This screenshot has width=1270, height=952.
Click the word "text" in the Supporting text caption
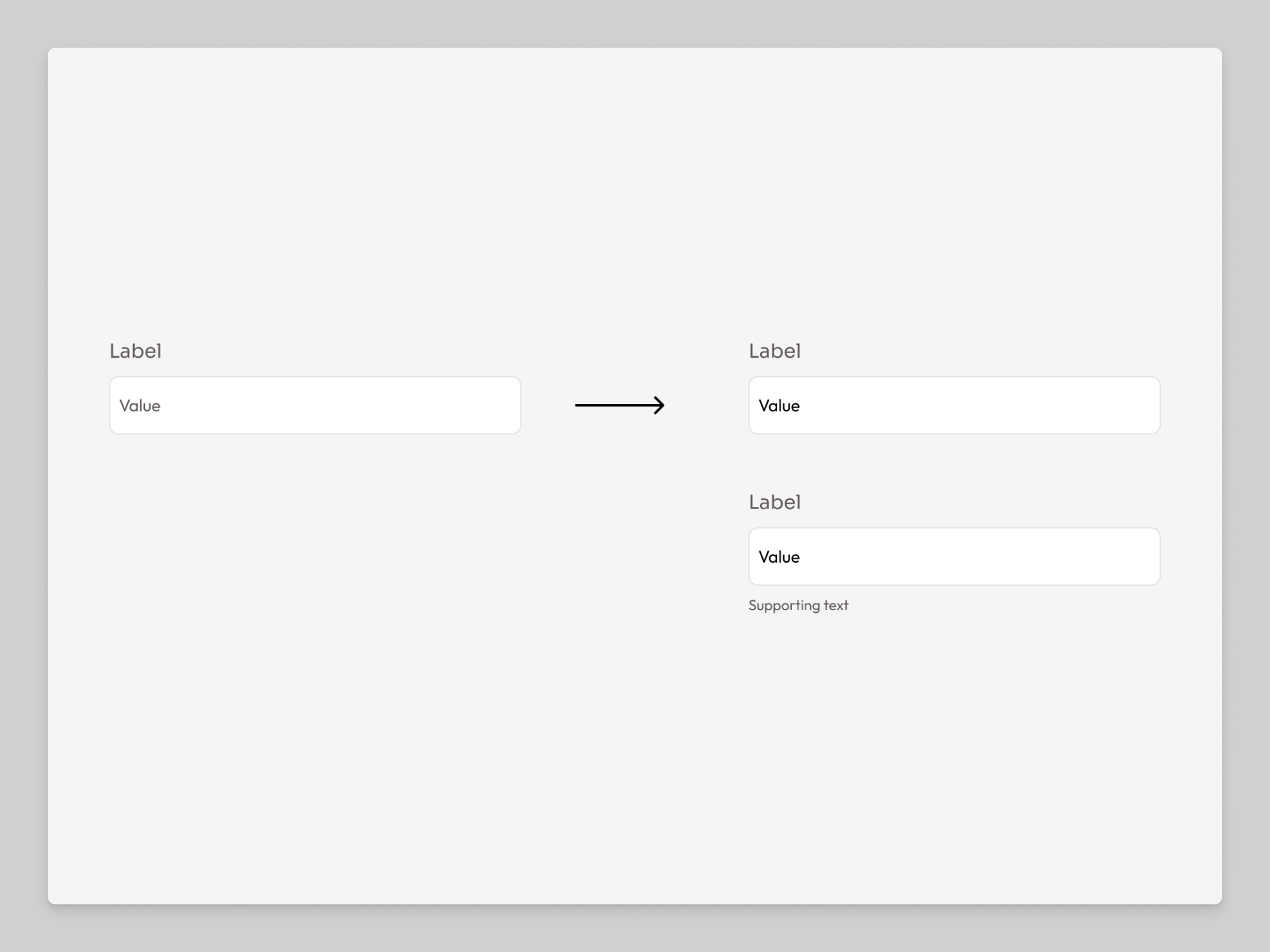click(836, 606)
